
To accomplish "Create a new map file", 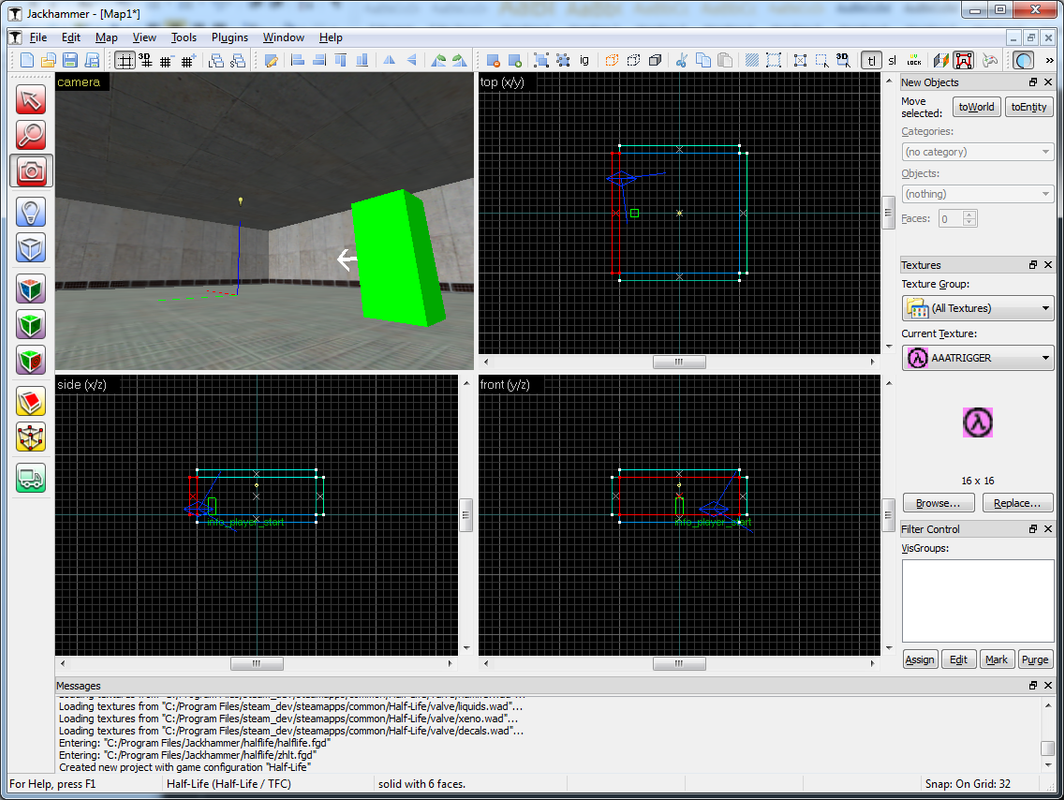I will (26, 60).
